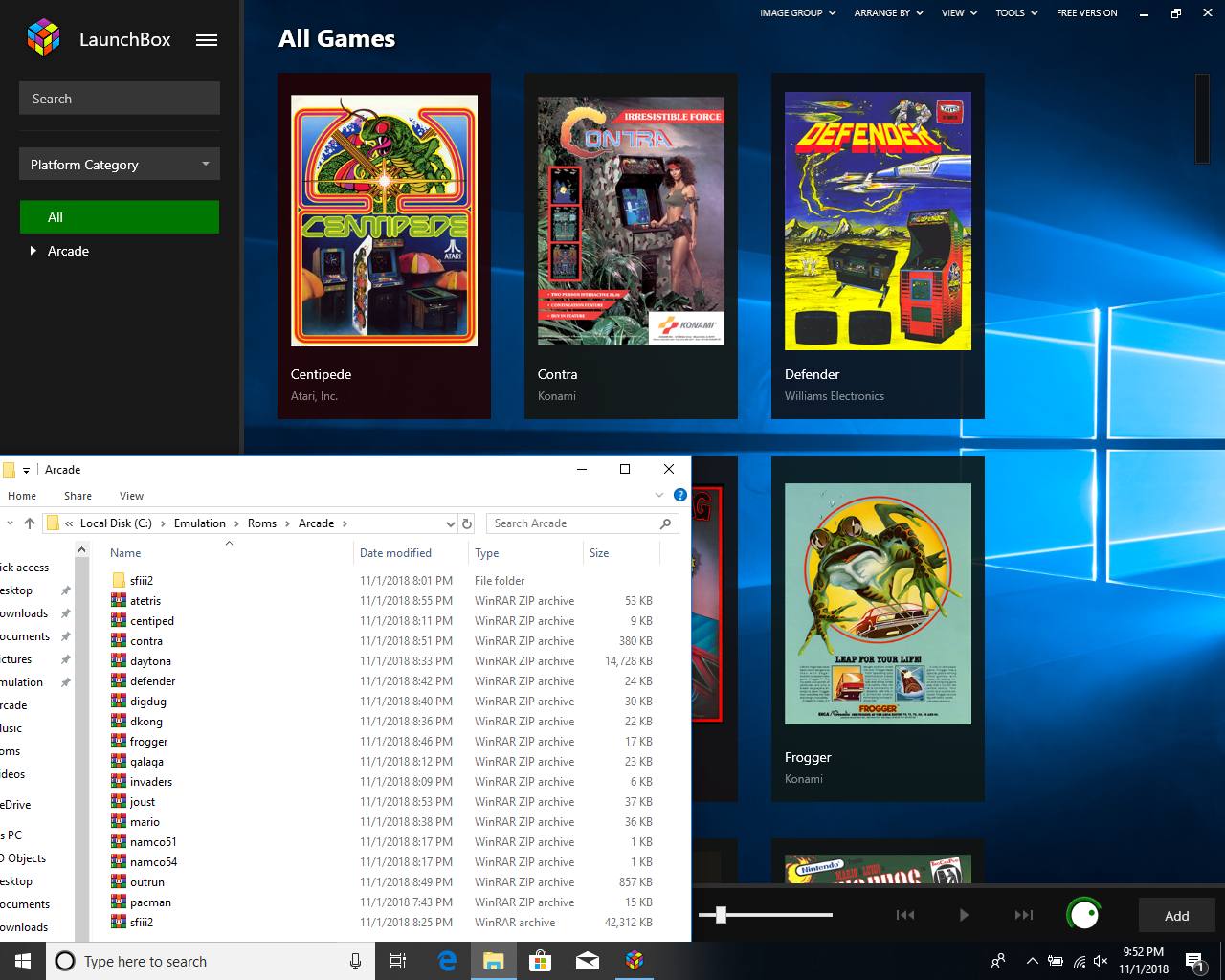Sort files by Name column header
1225x980 pixels.
pyautogui.click(x=229, y=553)
